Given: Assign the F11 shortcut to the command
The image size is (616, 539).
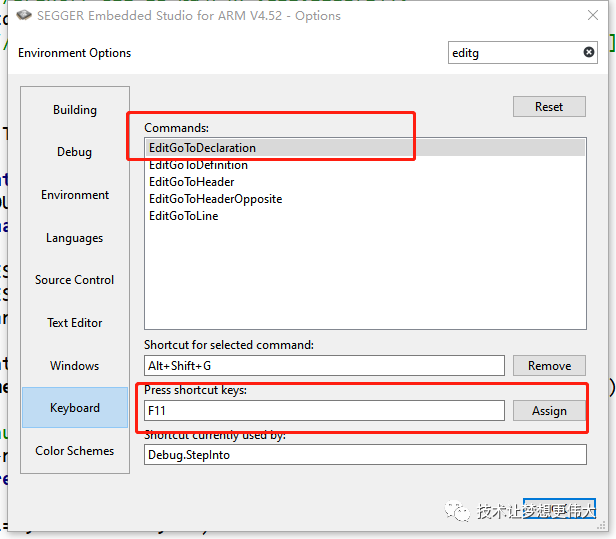Looking at the screenshot, I should pos(549,411).
